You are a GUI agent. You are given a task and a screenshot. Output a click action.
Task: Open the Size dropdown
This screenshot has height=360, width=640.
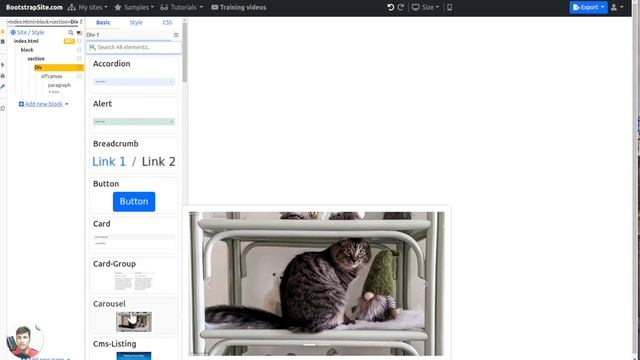pos(425,7)
